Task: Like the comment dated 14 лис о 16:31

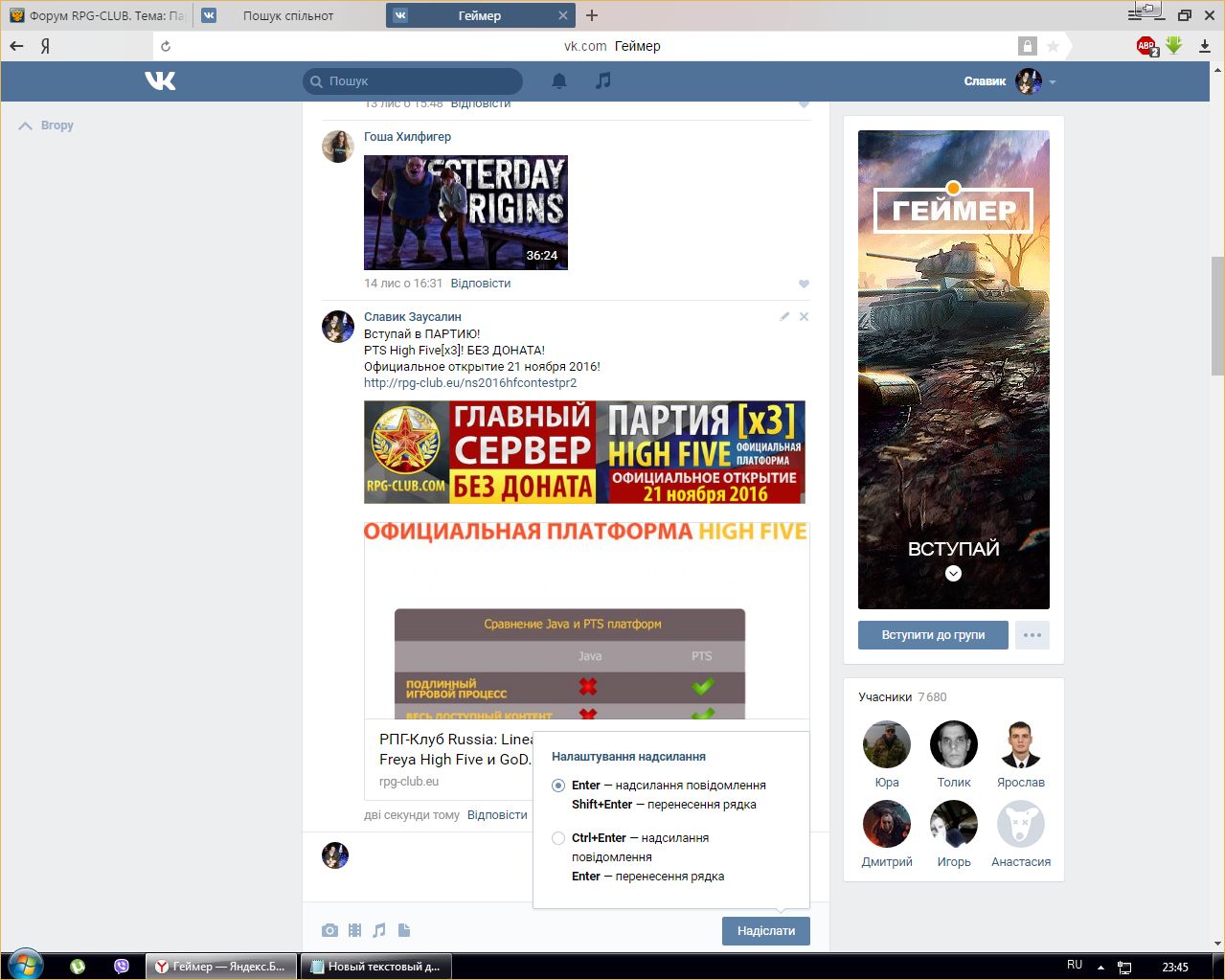Action: click(804, 284)
